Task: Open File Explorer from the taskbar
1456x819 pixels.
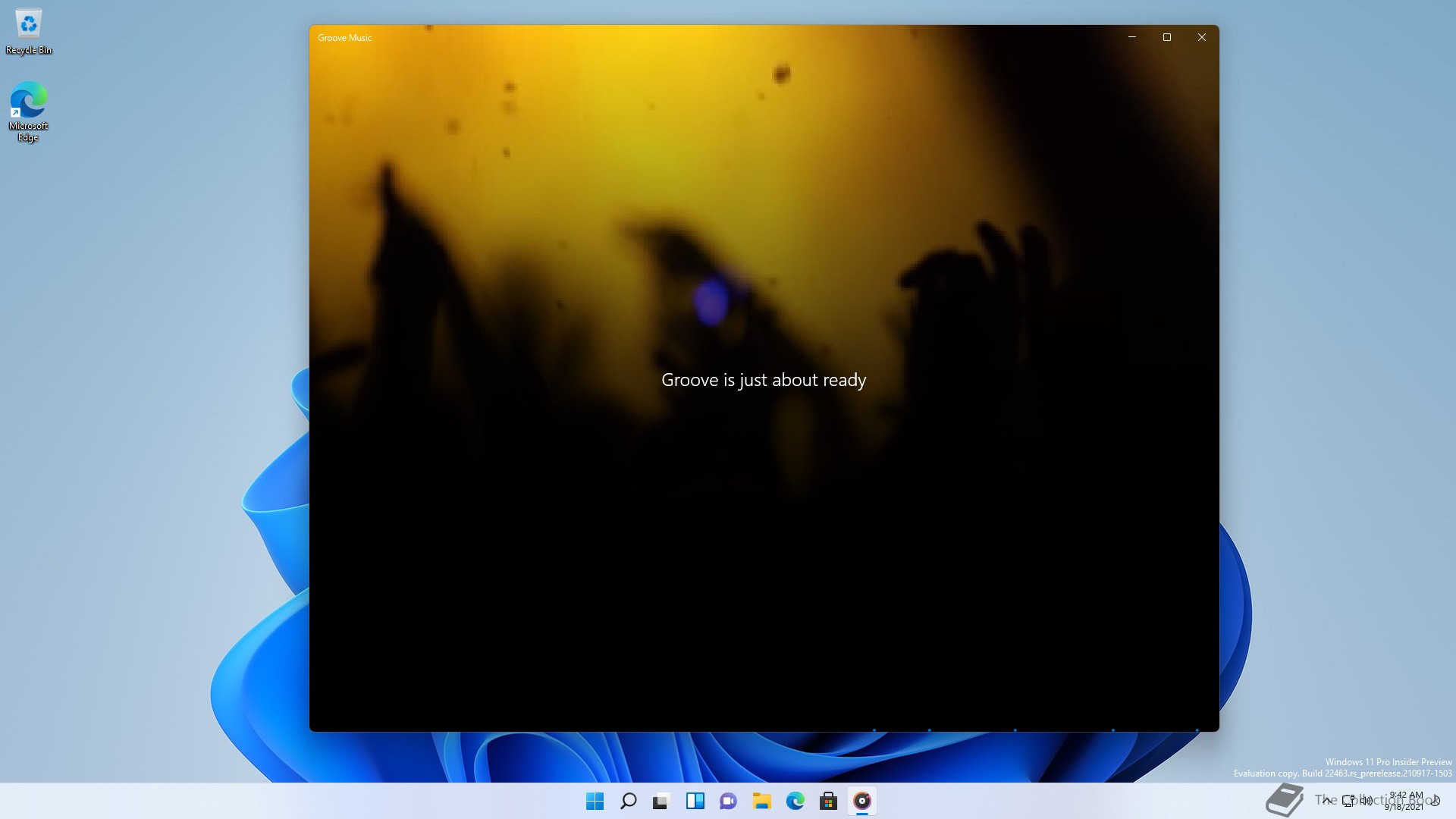Action: [x=761, y=801]
